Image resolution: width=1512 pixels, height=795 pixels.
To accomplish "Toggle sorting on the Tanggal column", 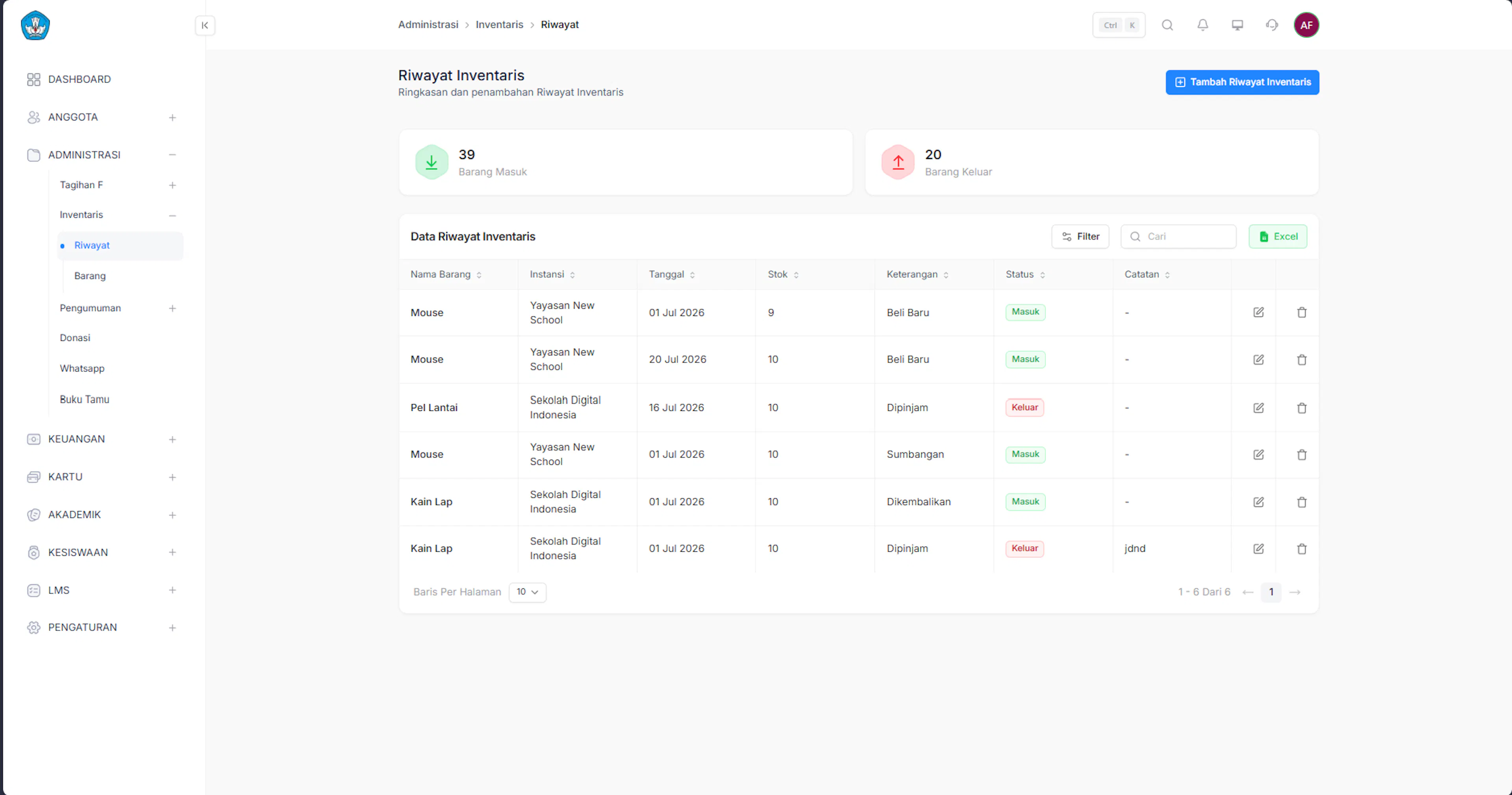I will (x=671, y=275).
